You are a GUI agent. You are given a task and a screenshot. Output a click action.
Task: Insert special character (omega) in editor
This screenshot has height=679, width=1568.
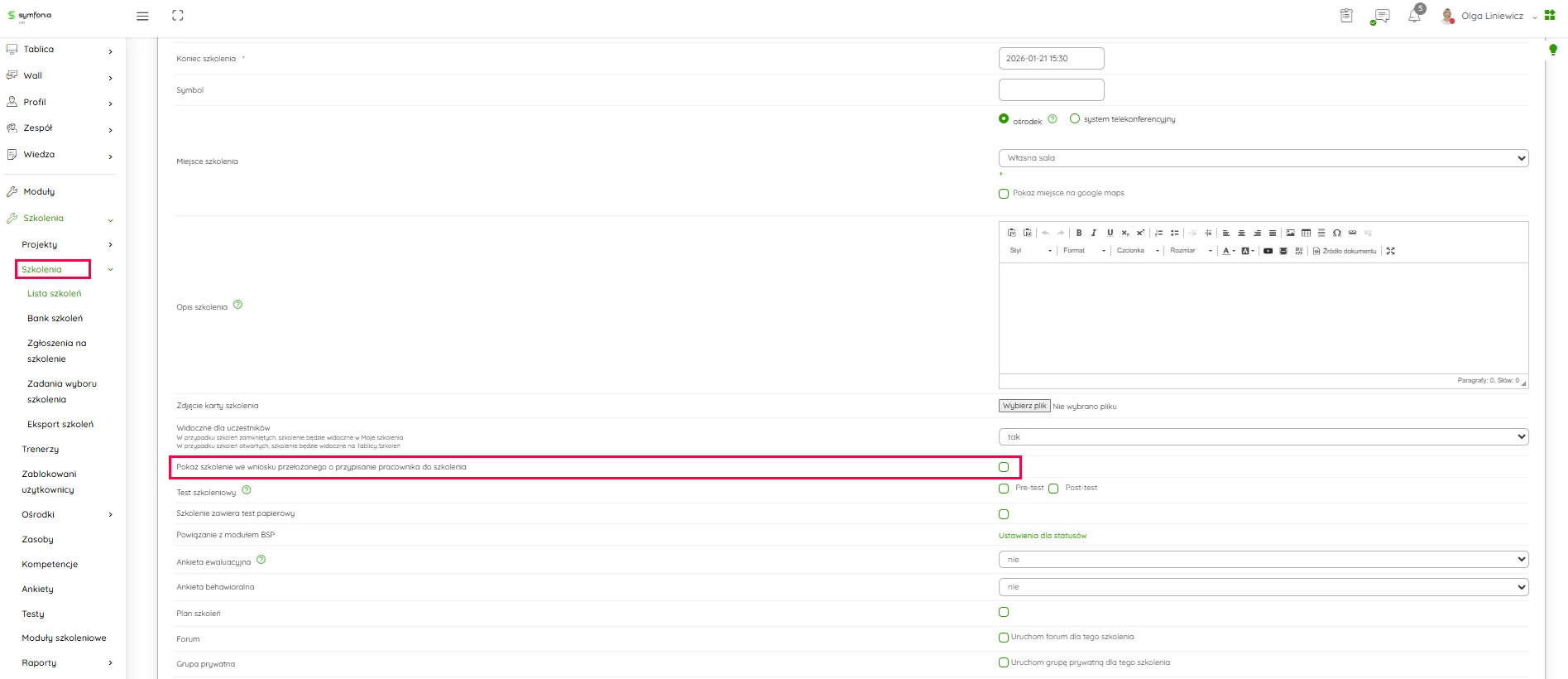[1337, 233]
